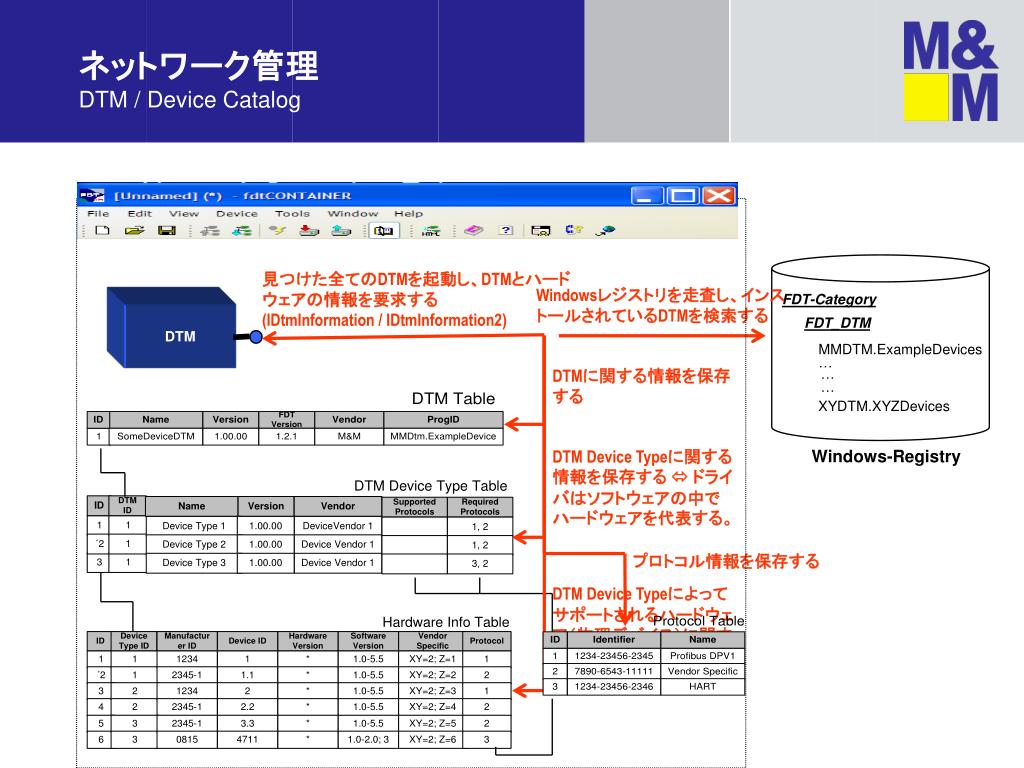The image size is (1024, 768).
Task: Maximize the fdtCONTAINER window
Action: tap(684, 195)
